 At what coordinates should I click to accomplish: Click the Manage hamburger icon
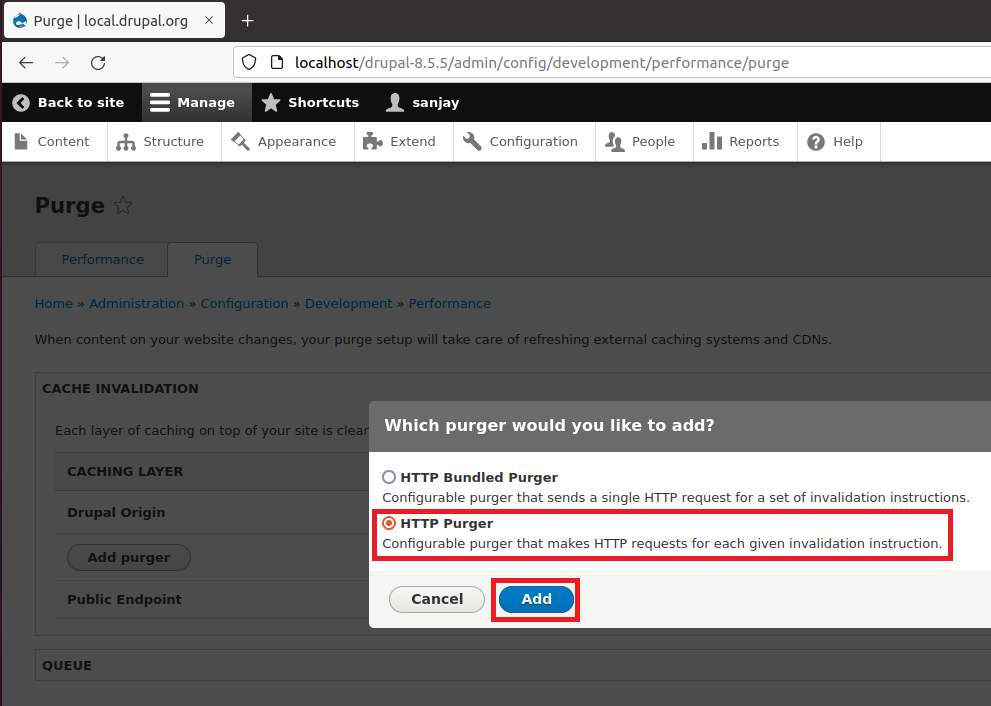pos(160,102)
